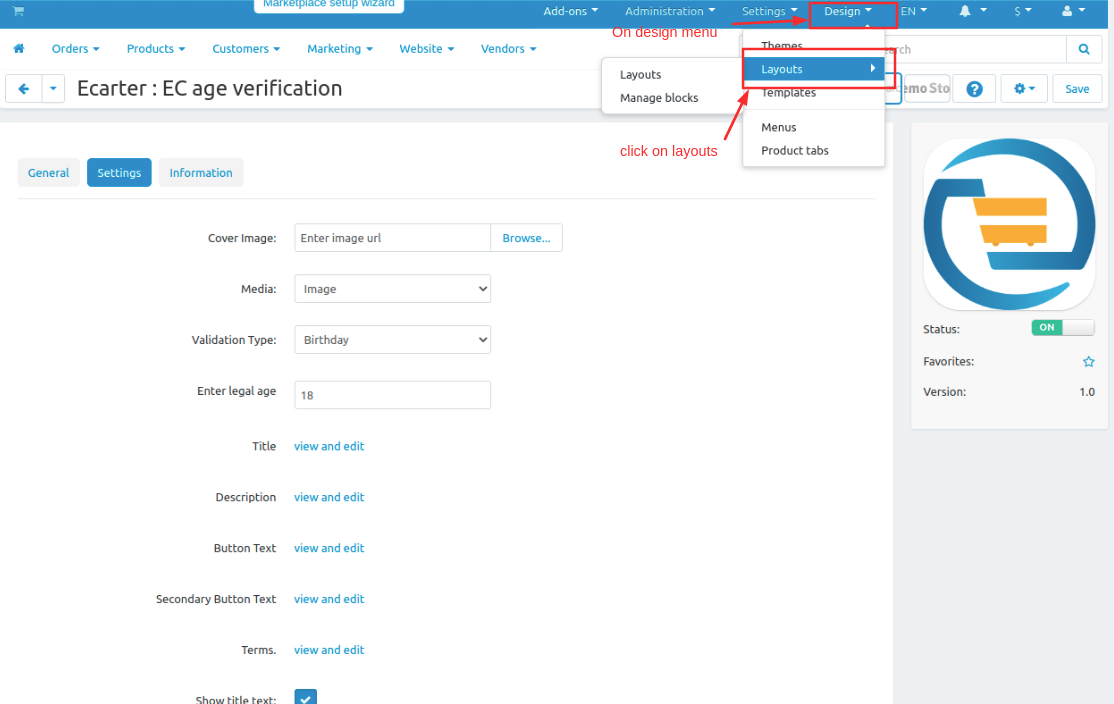Expand the Products menu
1114x704 pixels.
tap(155, 49)
